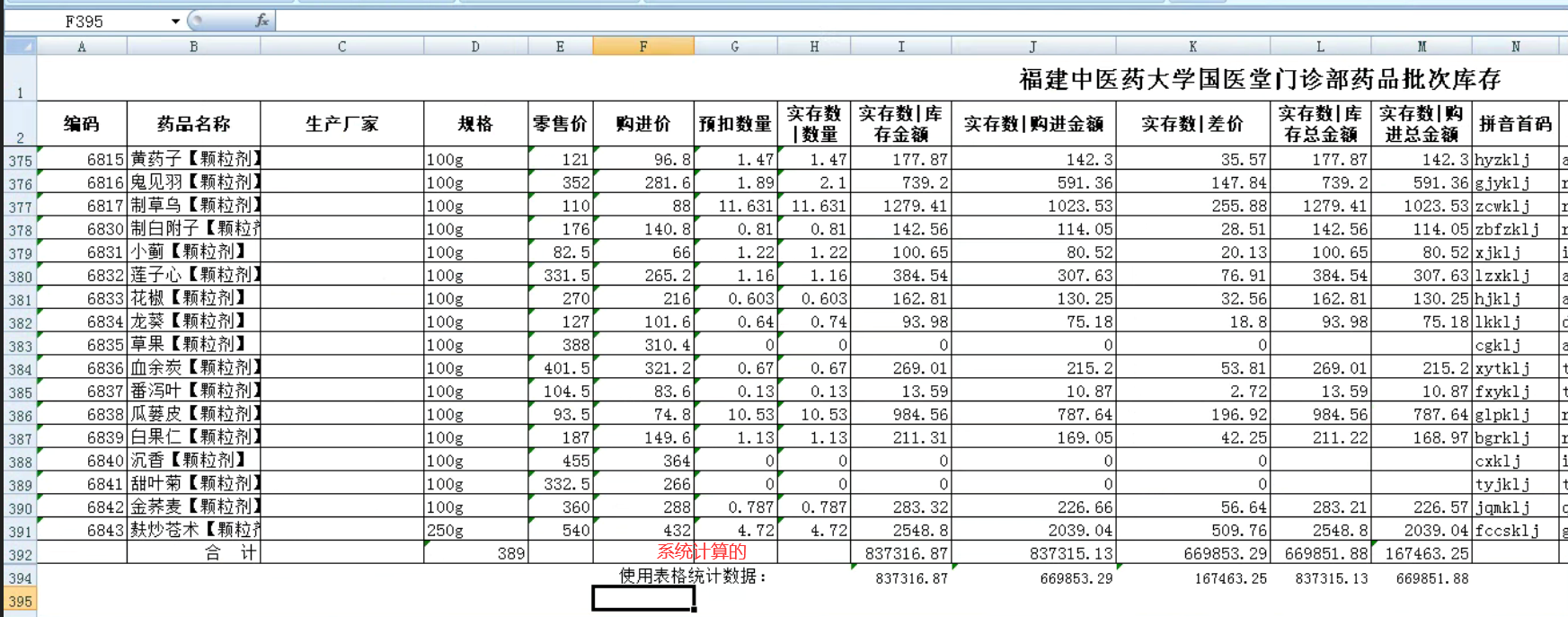Viewport: 1568px width, 617px height.
Task: Click the 零售价 header cell
Action: pyautogui.click(x=561, y=124)
